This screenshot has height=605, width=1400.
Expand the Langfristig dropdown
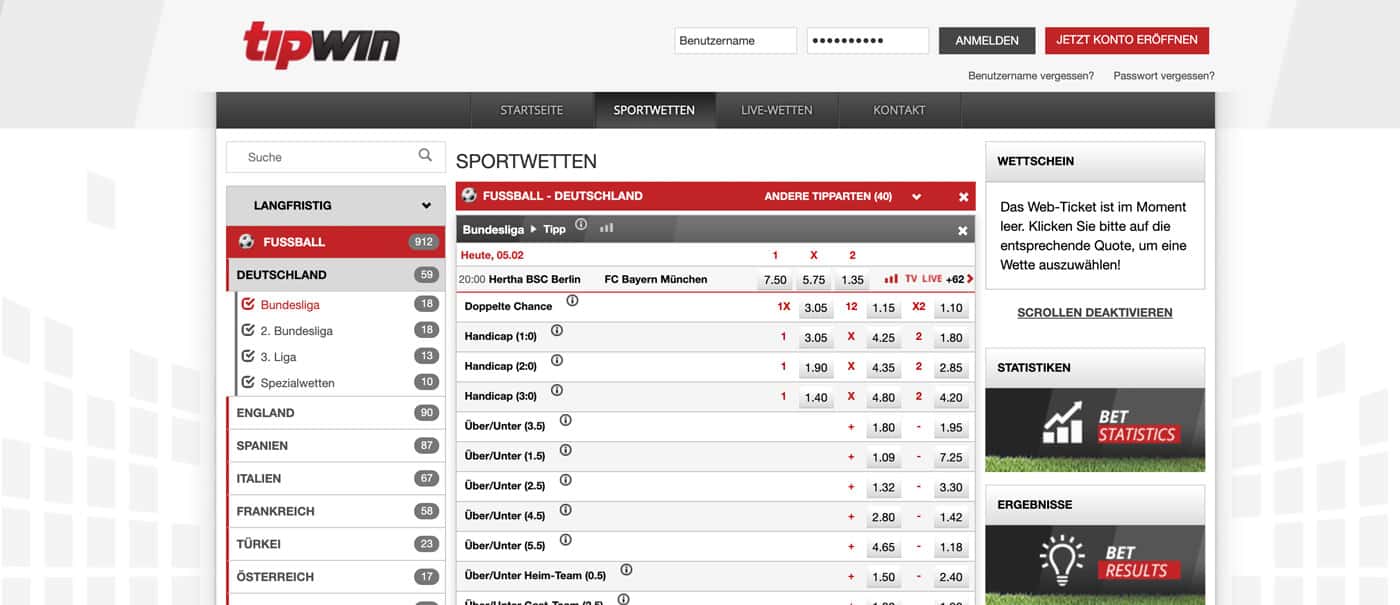pyautogui.click(x=426, y=206)
